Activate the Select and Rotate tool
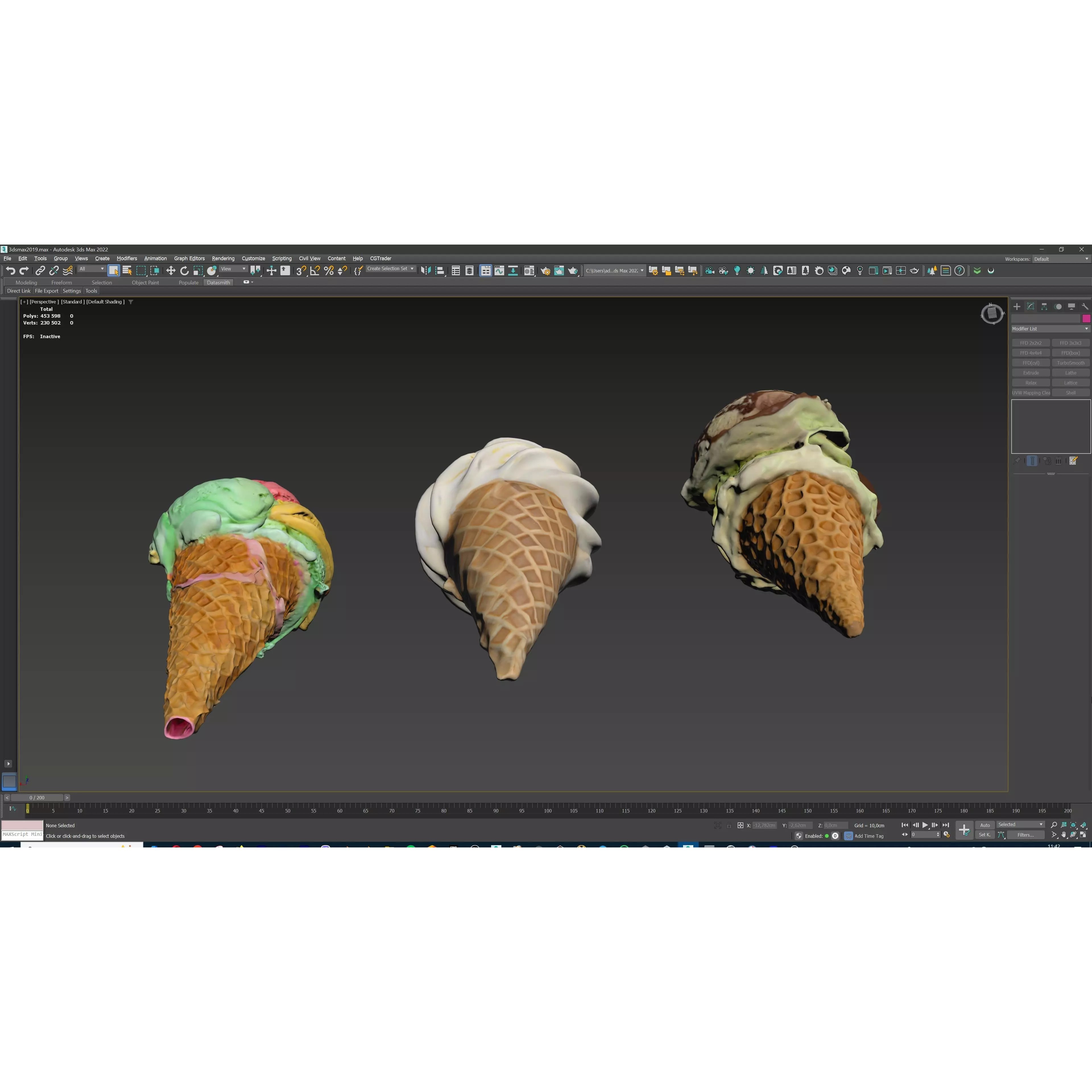The width and height of the screenshot is (1092, 1092). coord(184,270)
